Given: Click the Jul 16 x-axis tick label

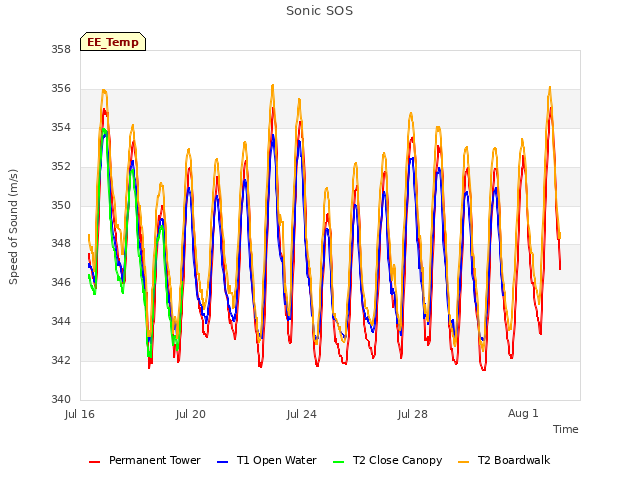Looking at the screenshot, I should (80, 414).
